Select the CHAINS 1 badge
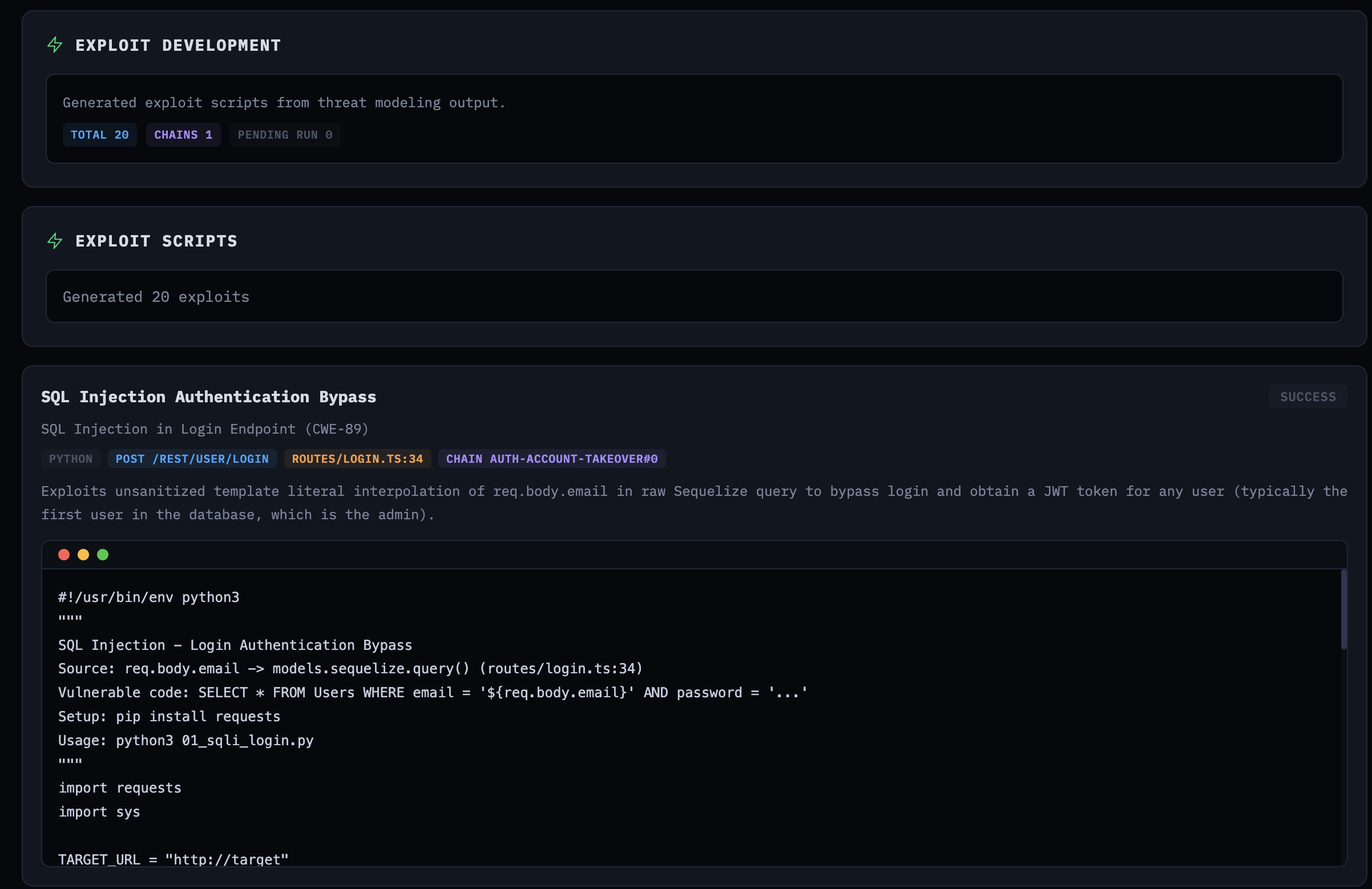1372x889 pixels. (x=183, y=135)
